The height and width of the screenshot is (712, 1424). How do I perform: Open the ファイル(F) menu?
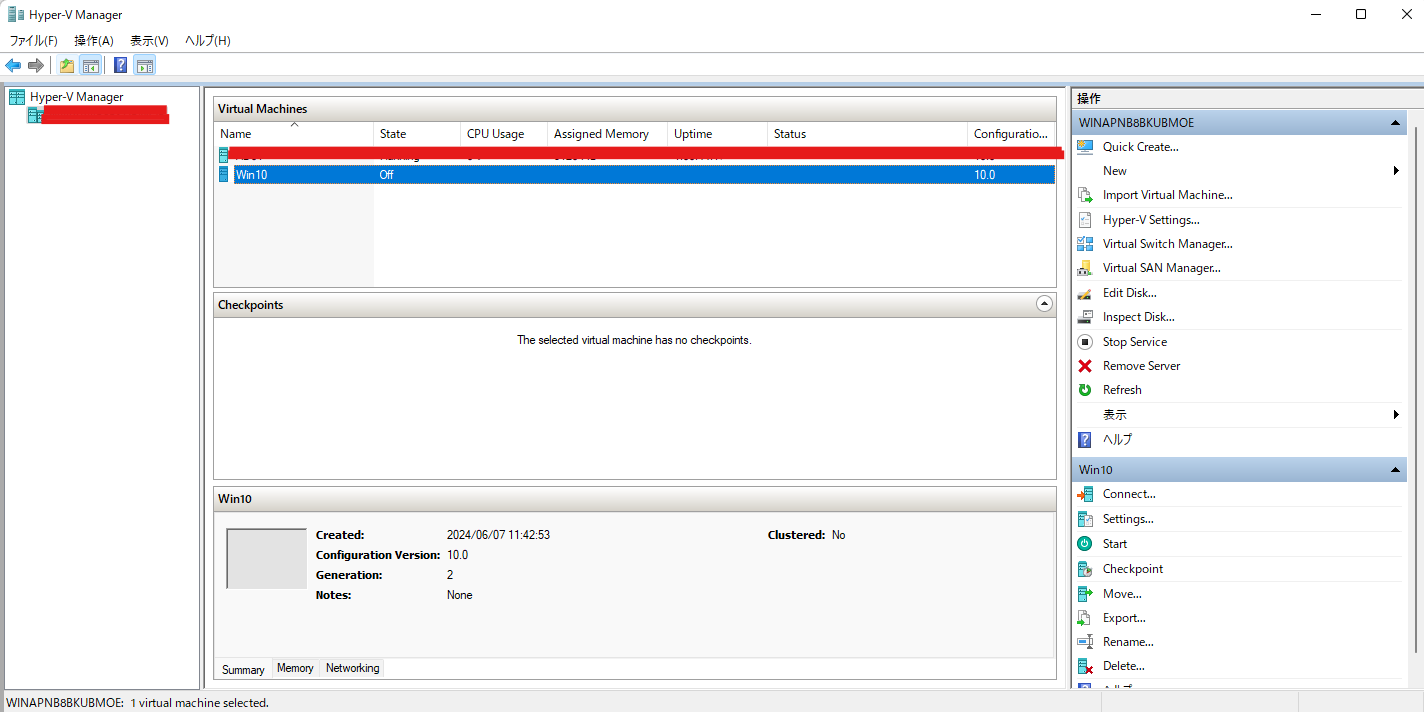click(34, 41)
